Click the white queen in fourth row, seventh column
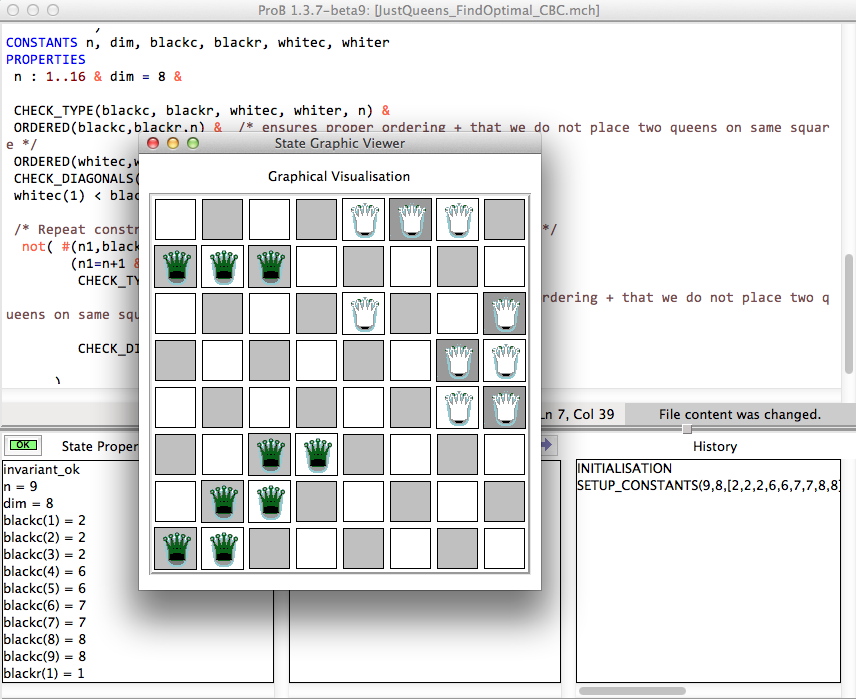 pyautogui.click(x=457, y=361)
